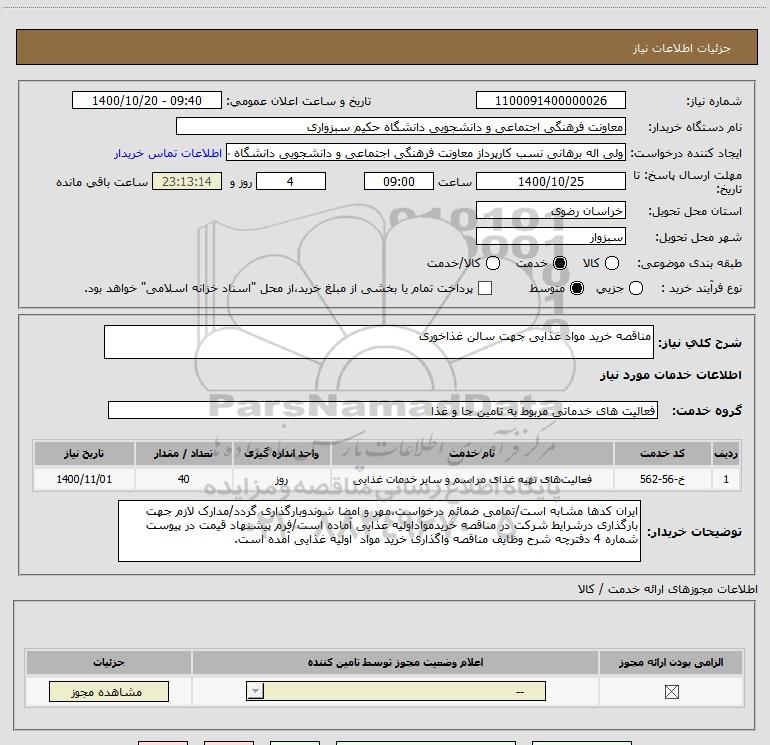
Task: Click the days remaining field showing 4
Action: coord(291,181)
